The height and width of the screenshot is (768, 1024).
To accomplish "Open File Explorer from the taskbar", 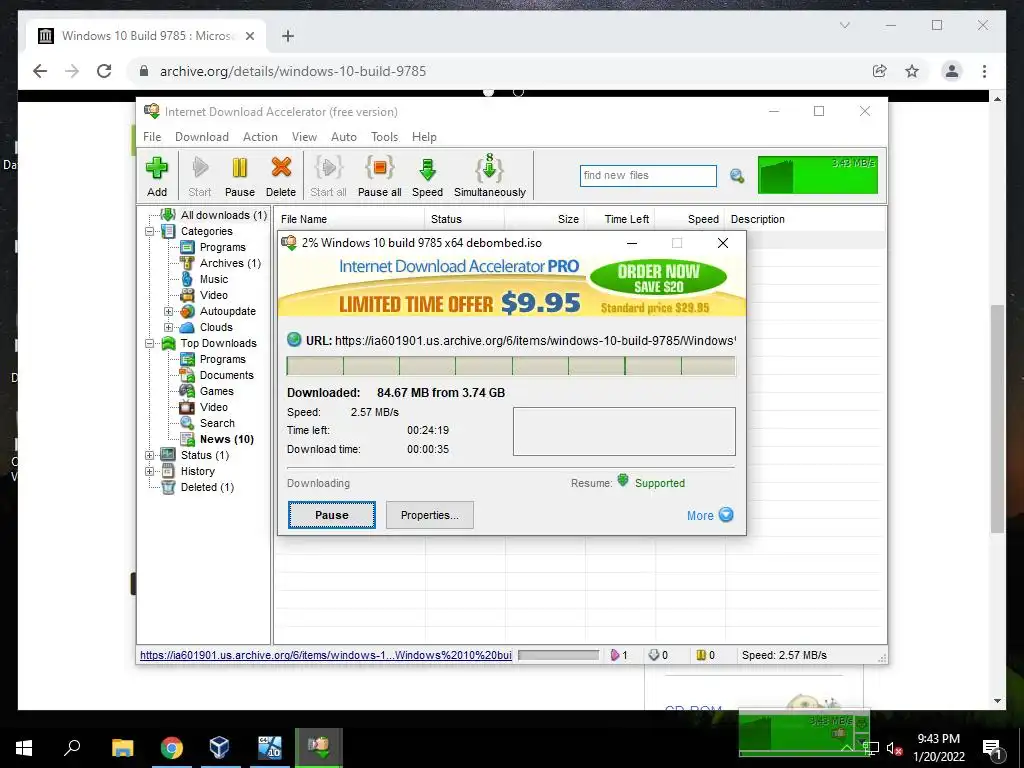I will click(123, 747).
